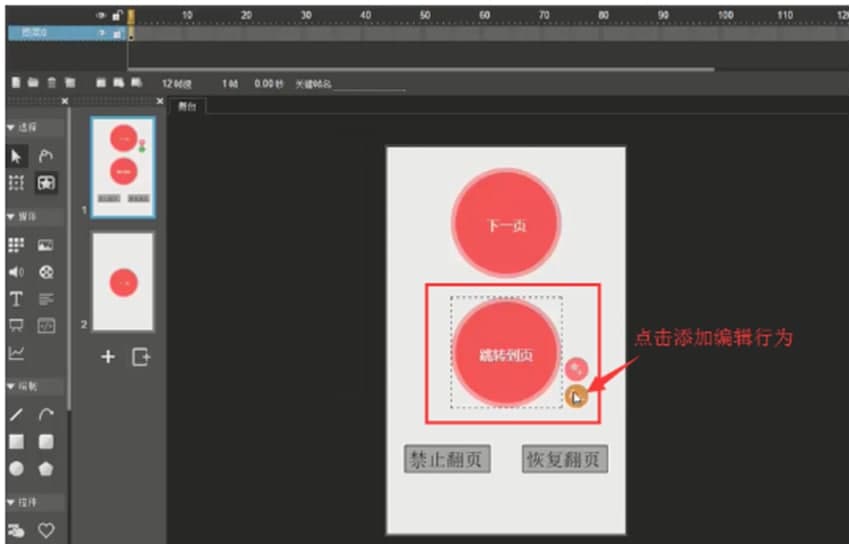Click the audio speaker media icon
The height and width of the screenshot is (546, 851).
coord(17,272)
